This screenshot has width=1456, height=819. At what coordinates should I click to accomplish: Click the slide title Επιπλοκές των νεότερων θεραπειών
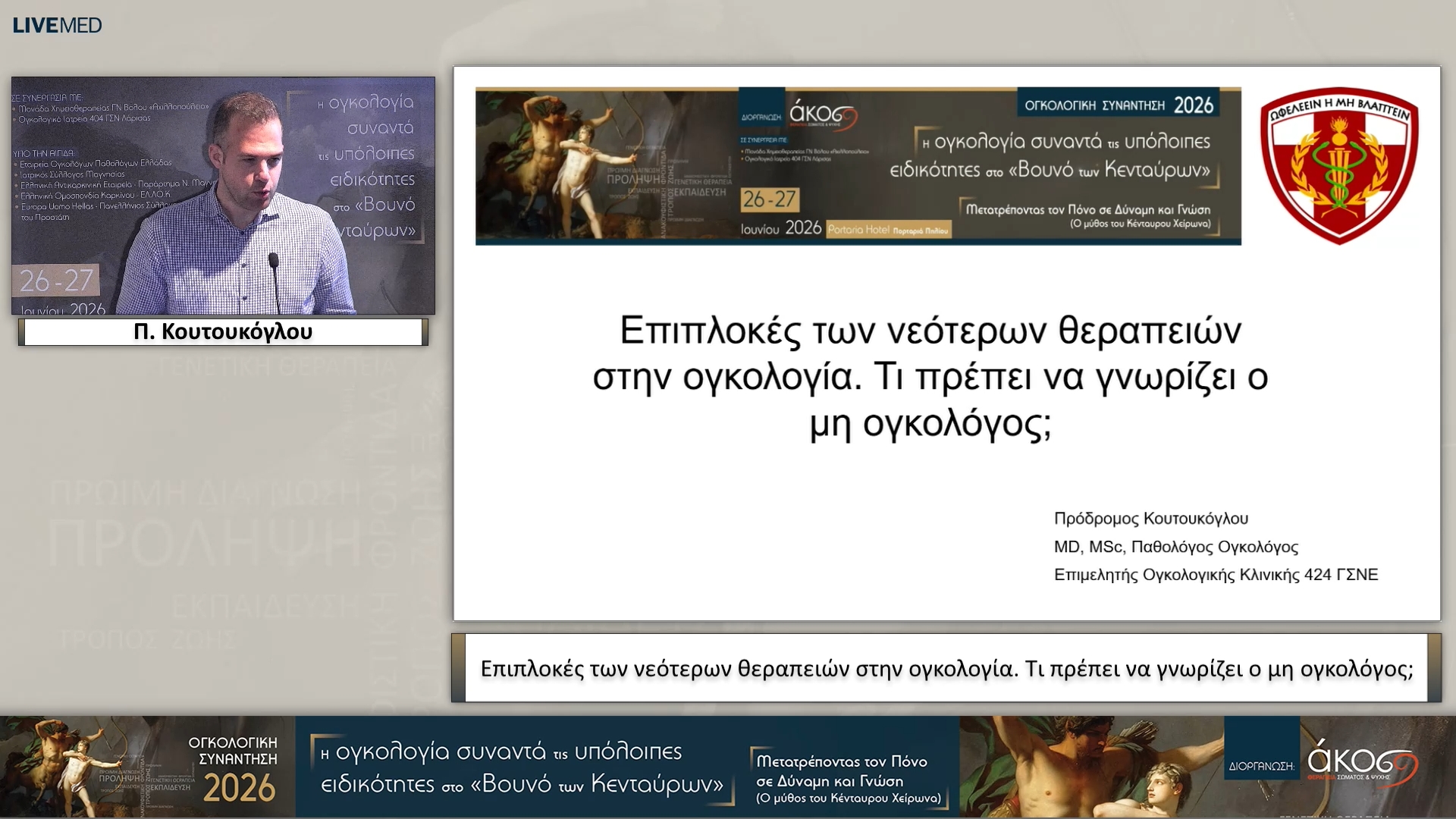tap(930, 376)
